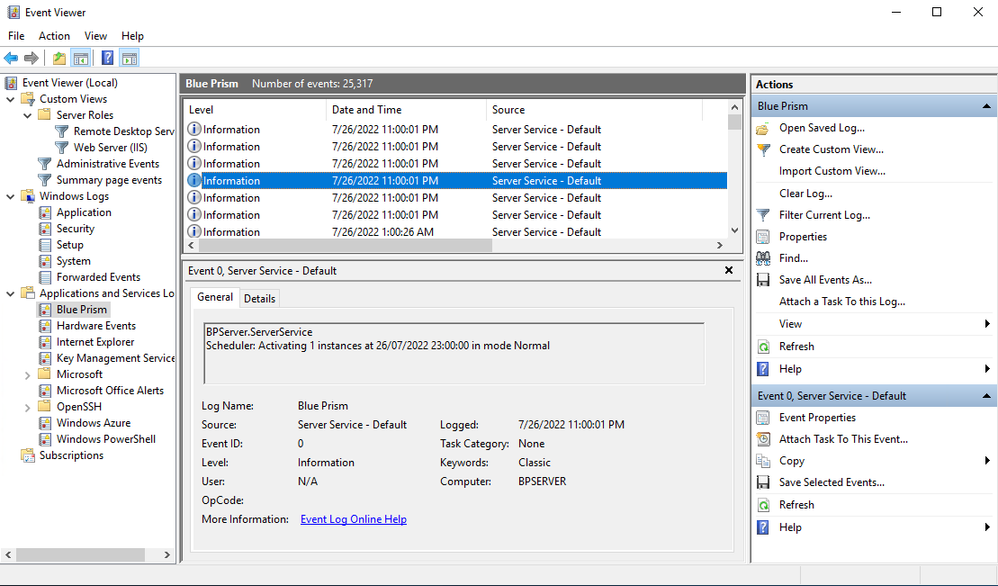Click the Open Saved Log folder icon
Viewport: 998px width, 586px height.
pos(764,128)
